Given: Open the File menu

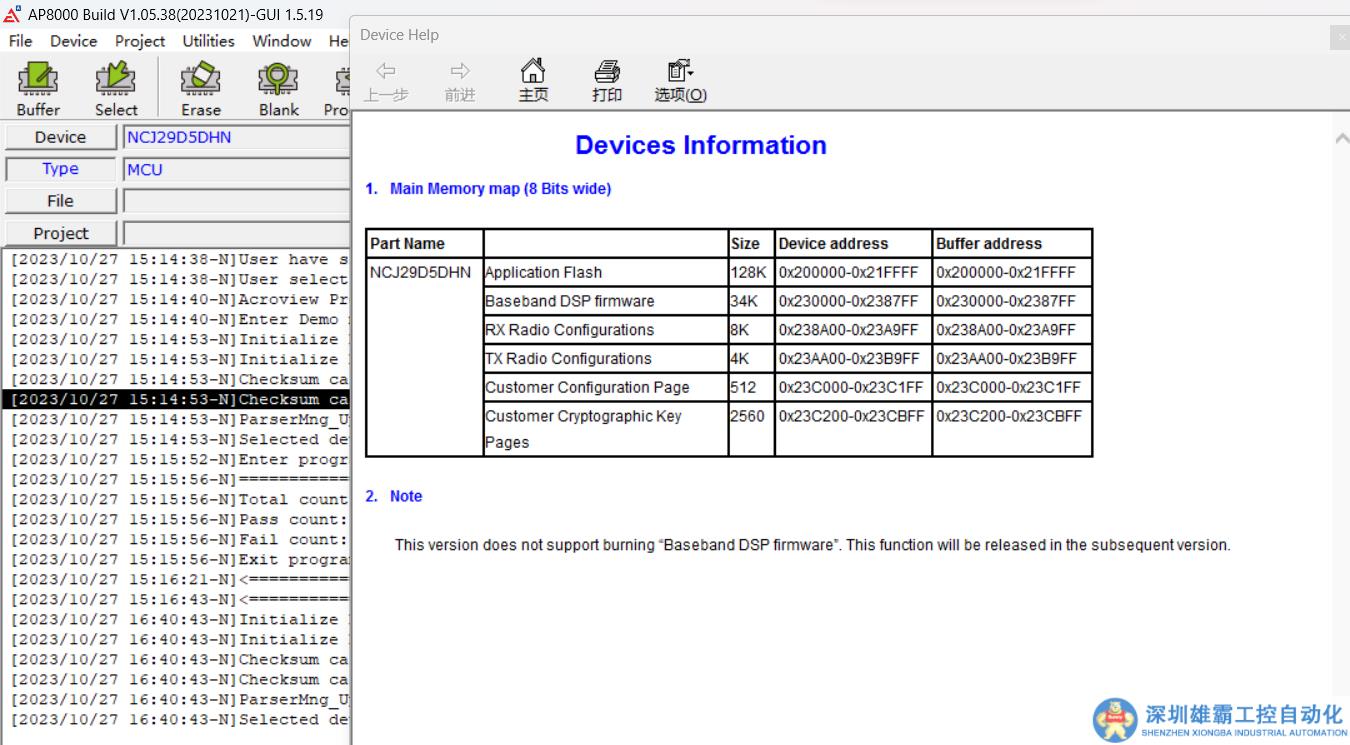Looking at the screenshot, I should point(20,41).
